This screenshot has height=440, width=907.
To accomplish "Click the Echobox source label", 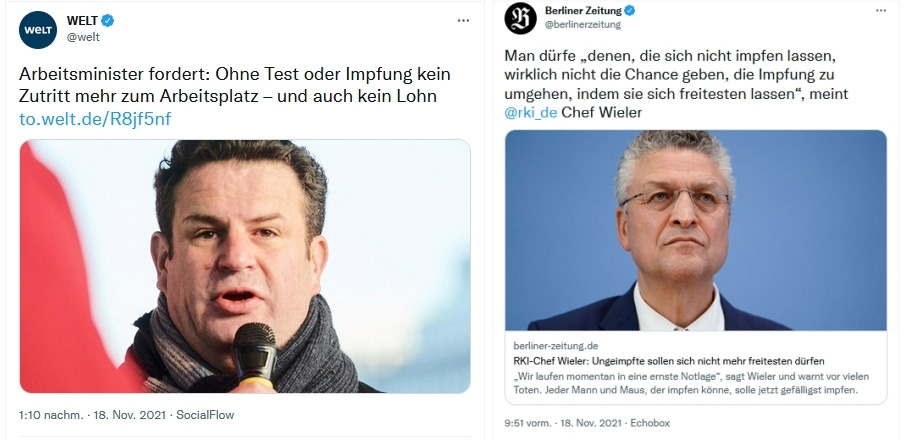I will [x=650, y=423].
